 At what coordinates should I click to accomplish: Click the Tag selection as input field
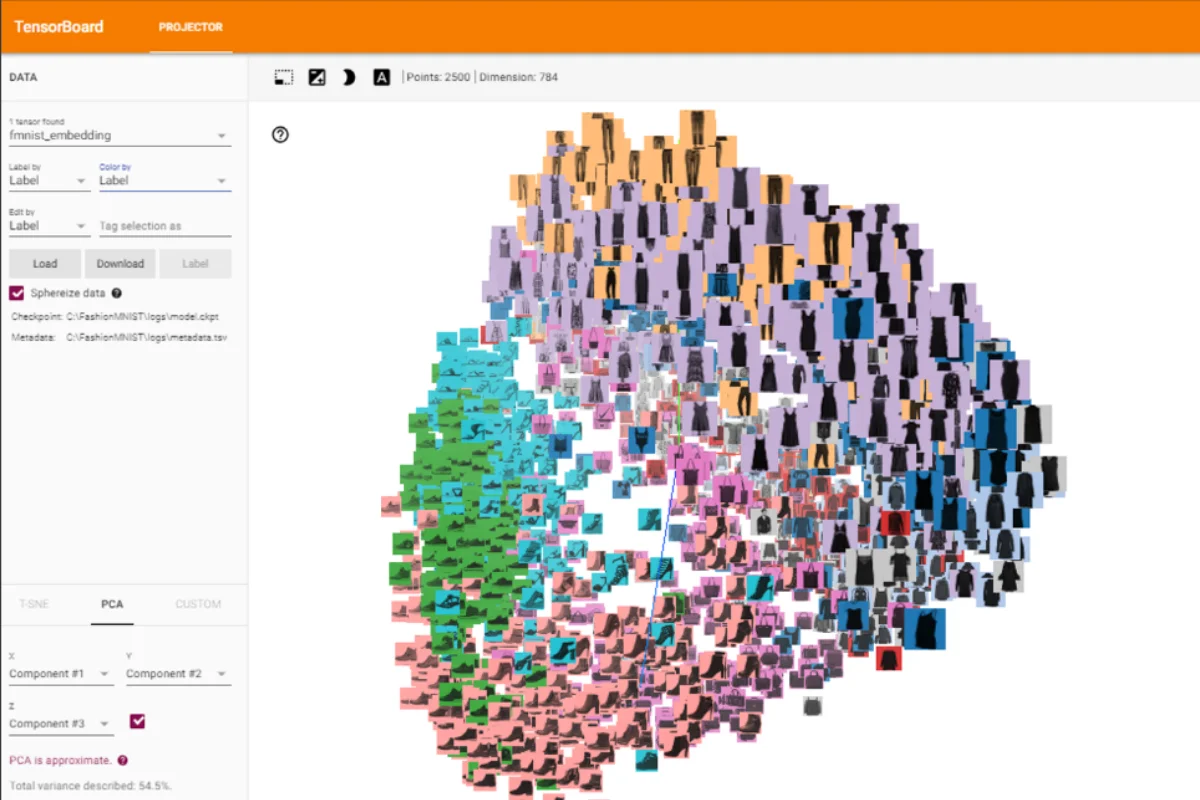[163, 226]
